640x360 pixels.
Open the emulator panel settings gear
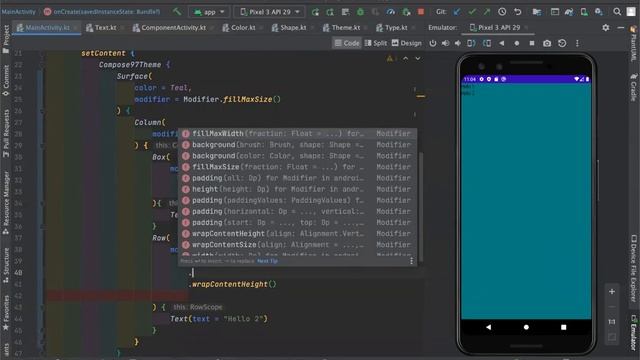click(x=606, y=28)
